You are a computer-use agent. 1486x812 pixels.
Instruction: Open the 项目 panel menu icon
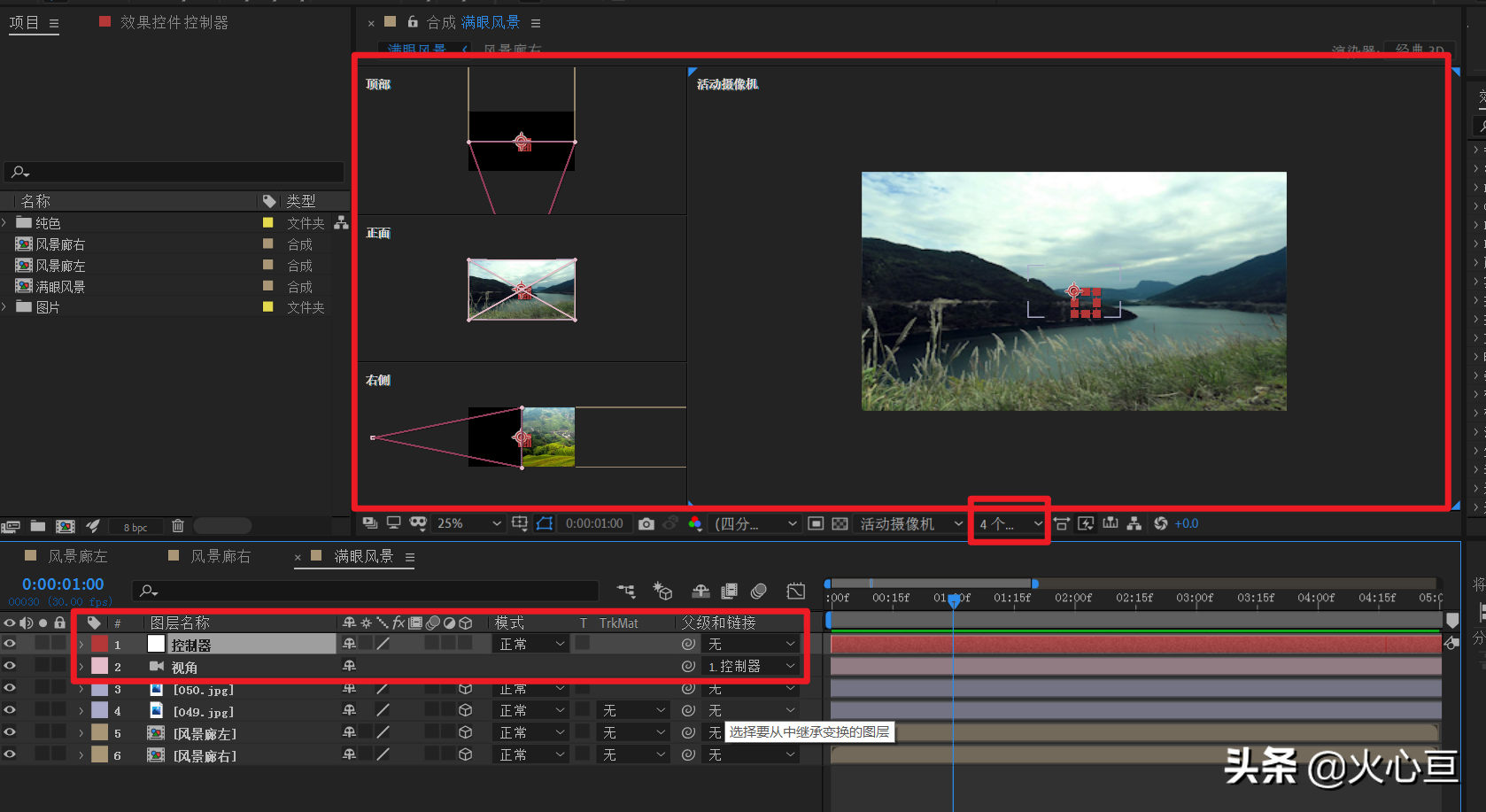[x=54, y=24]
